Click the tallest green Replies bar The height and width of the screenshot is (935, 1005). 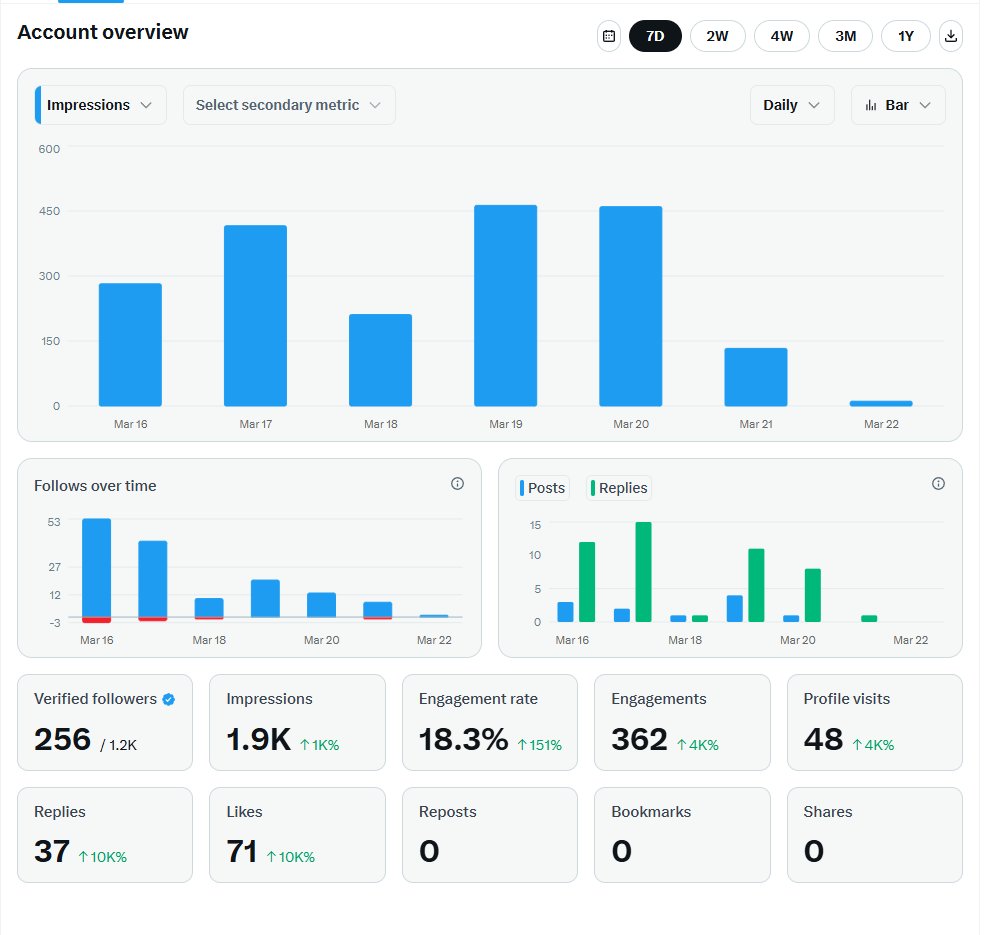[x=644, y=572]
